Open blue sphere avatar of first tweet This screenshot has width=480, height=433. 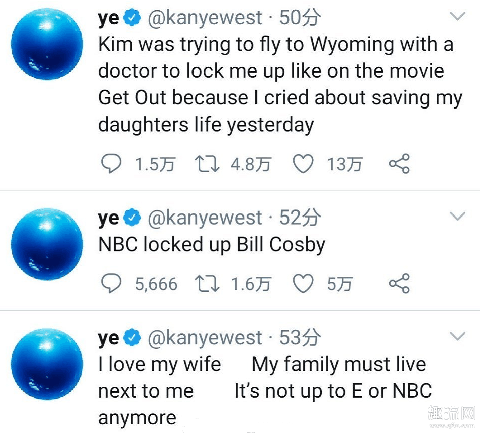(47, 44)
